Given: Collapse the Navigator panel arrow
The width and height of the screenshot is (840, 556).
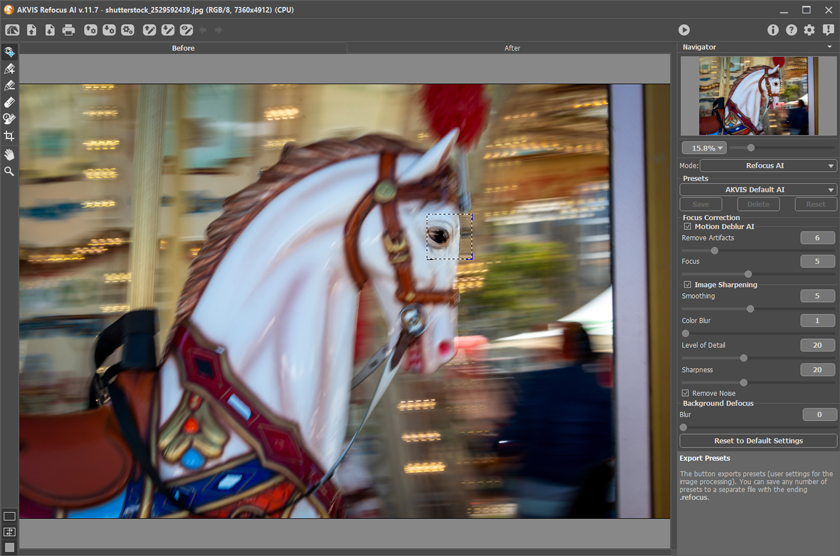Looking at the screenshot, I should click(829, 47).
